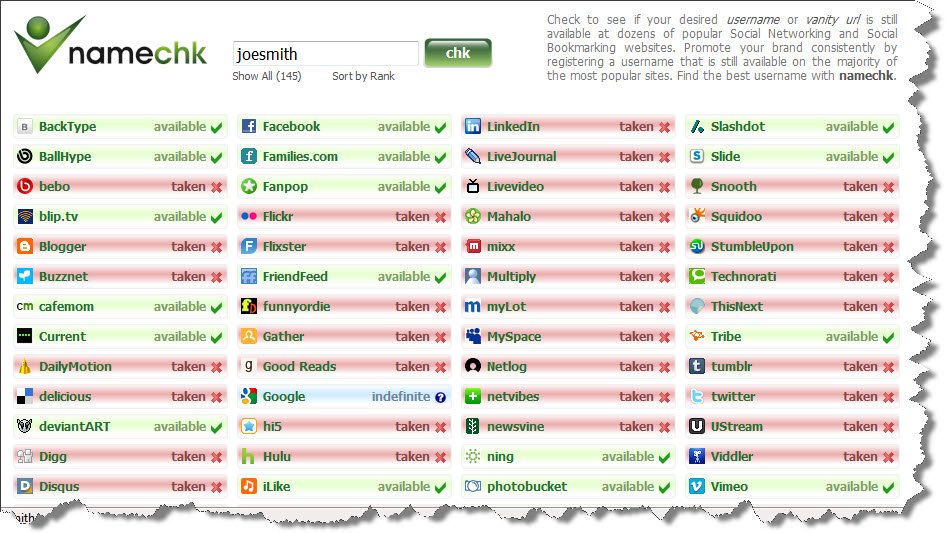The height and width of the screenshot is (533, 946).
Task: Select Sort by Rank option
Action: click(x=363, y=76)
